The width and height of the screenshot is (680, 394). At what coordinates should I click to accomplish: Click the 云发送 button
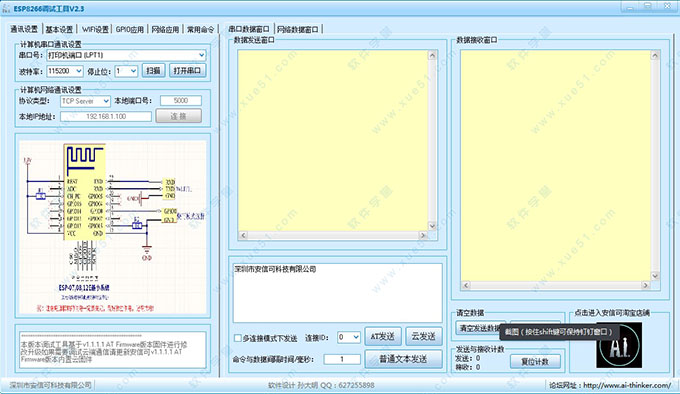coord(423,336)
